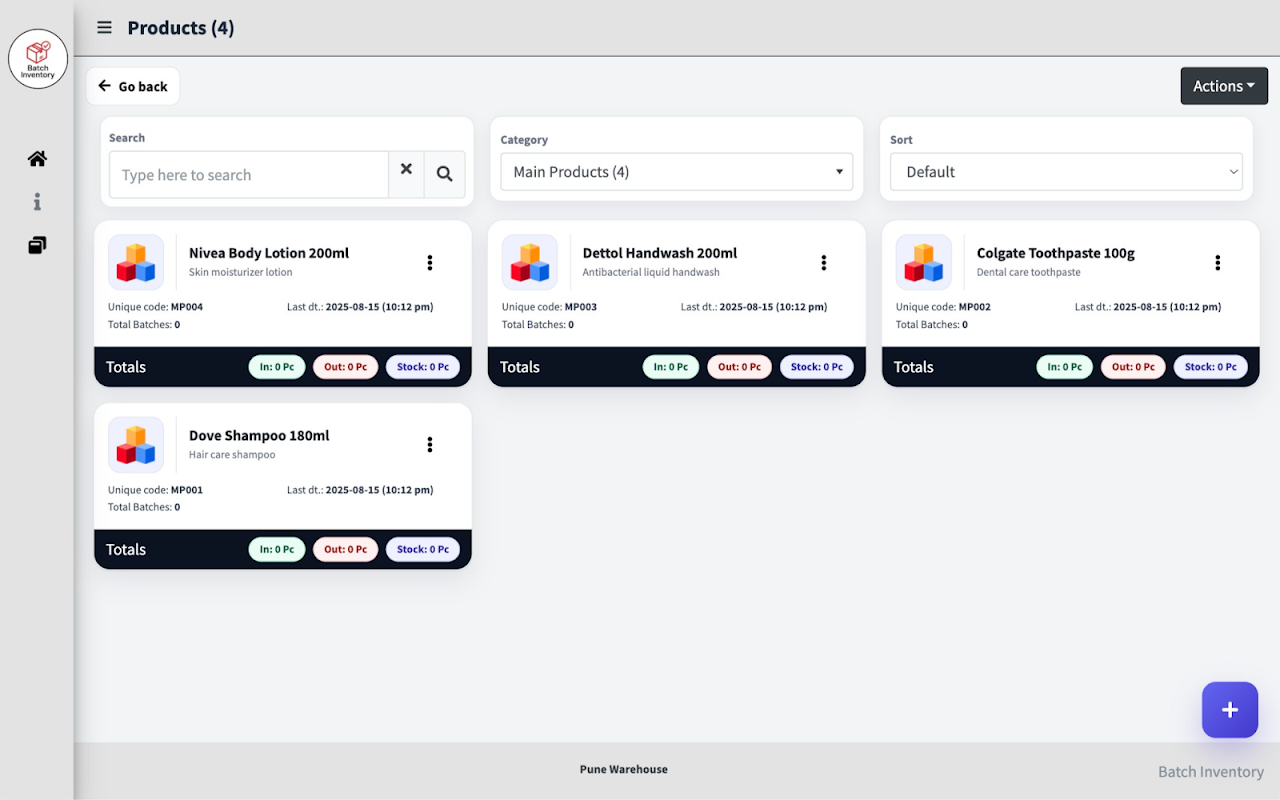
Task: Click the Nivea Body Lotion 200ml title
Action: pos(269,253)
